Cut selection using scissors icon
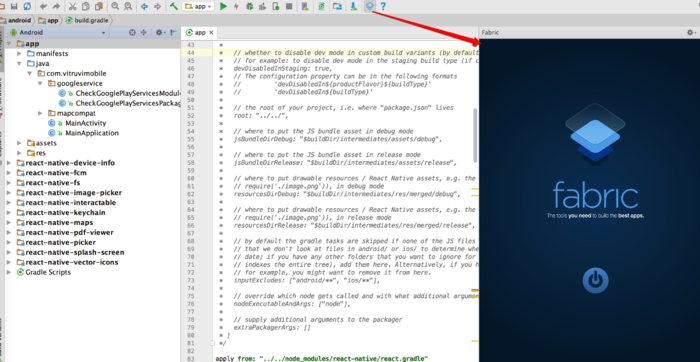The image size is (700, 362). tap(72, 6)
